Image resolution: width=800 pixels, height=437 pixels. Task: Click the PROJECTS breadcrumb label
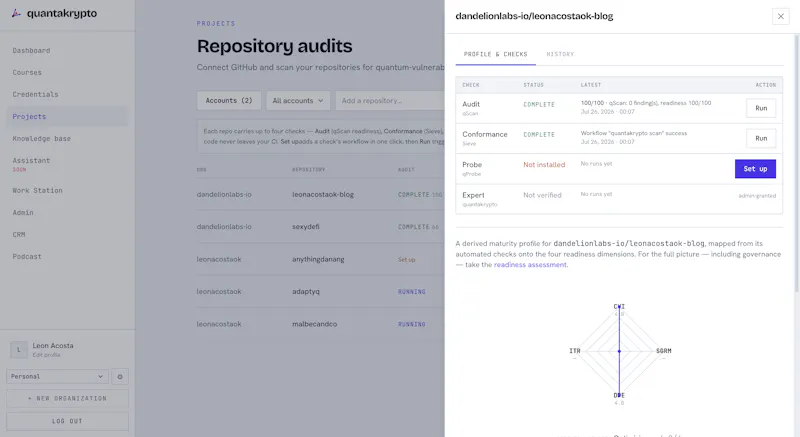(x=216, y=23)
